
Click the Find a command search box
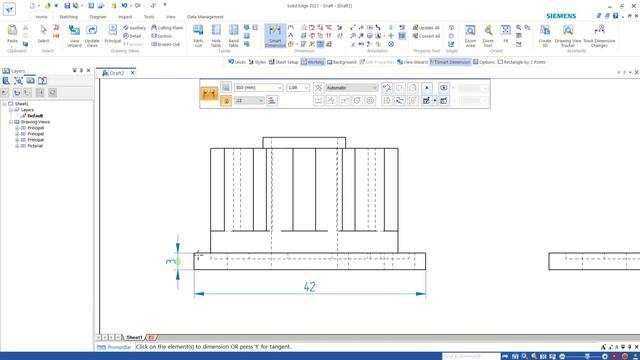point(471,356)
